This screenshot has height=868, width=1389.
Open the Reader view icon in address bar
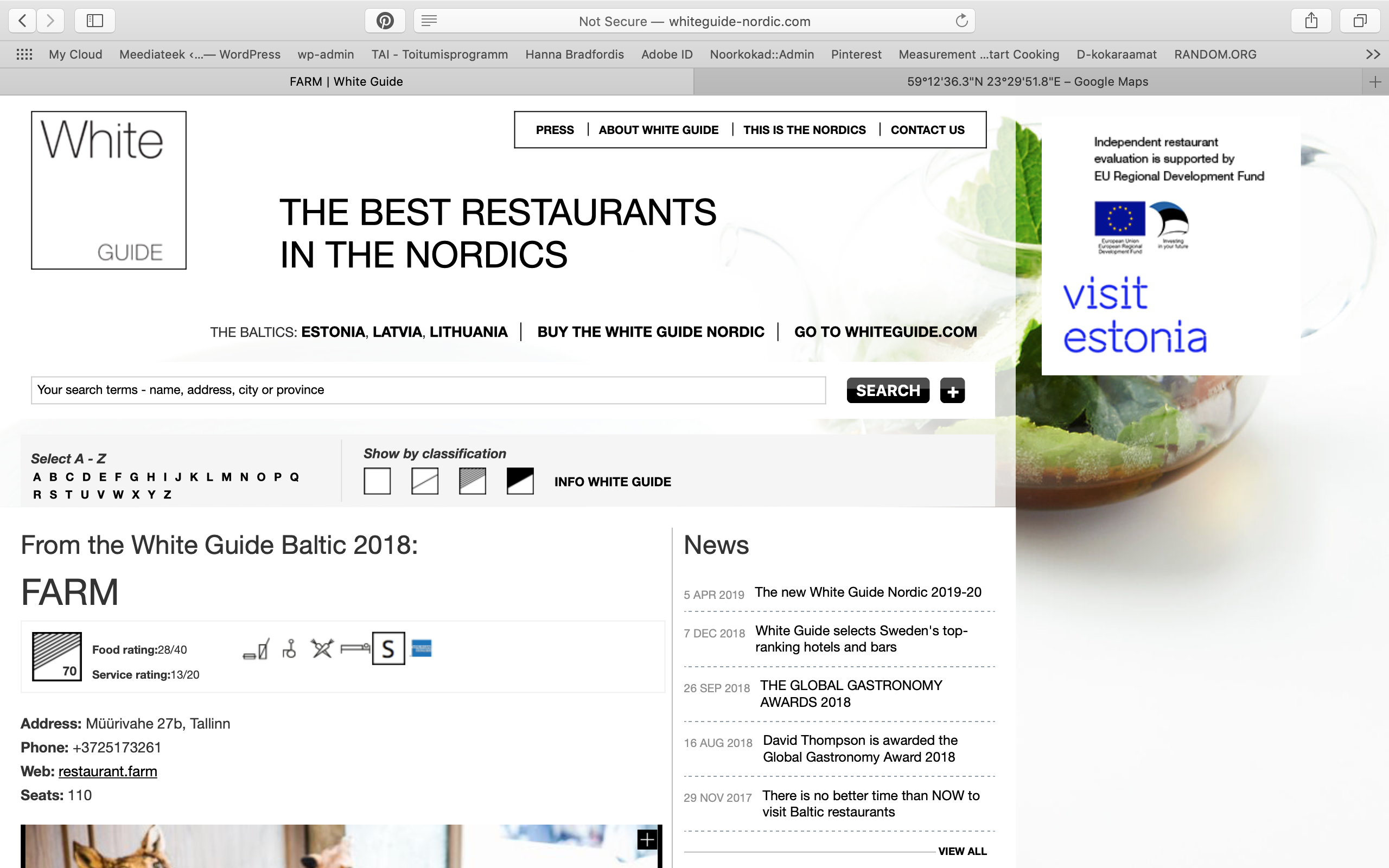point(429,21)
